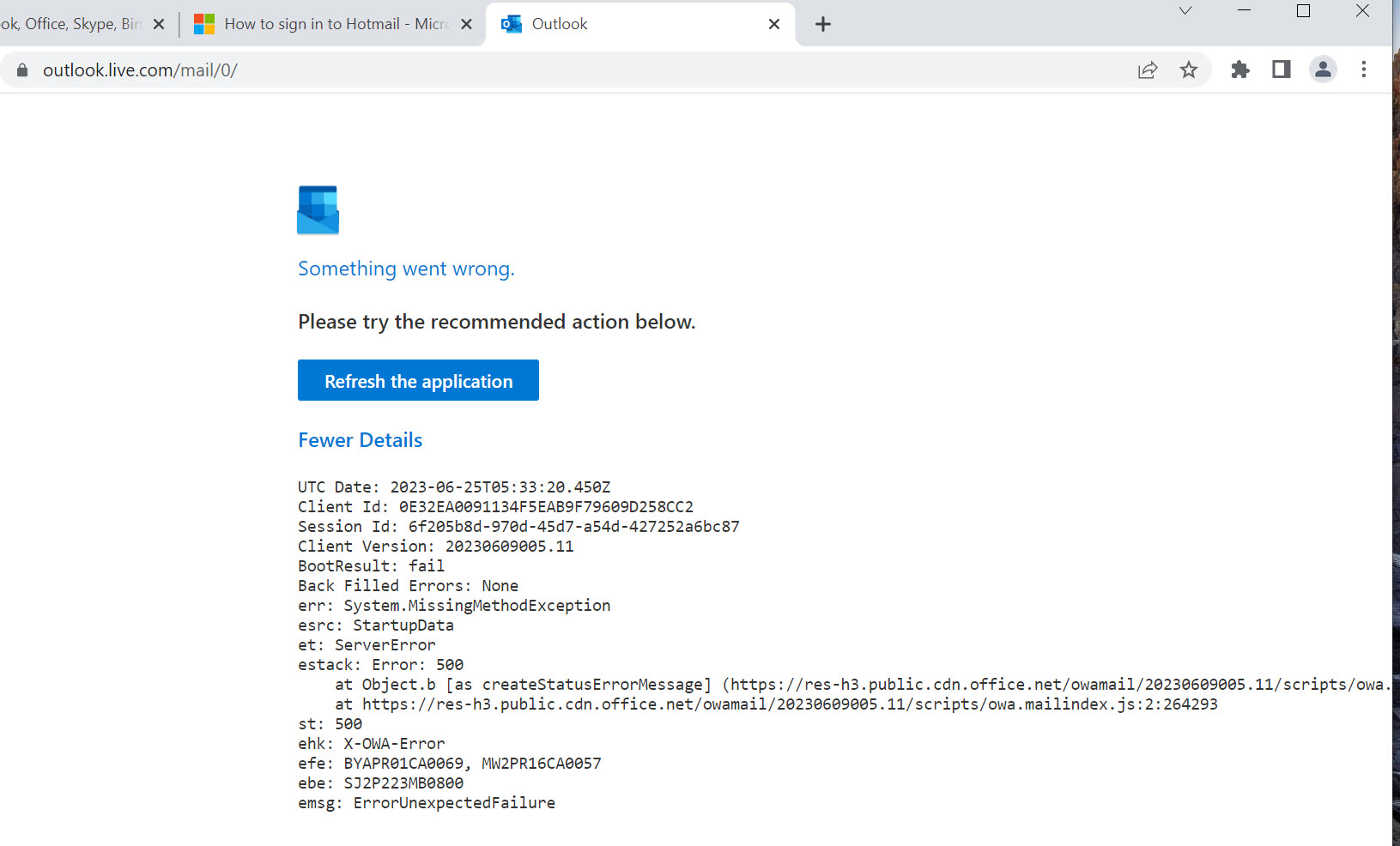The image size is (1400, 846).
Task: Click the Client Version 20230609005.11 line
Action: pos(435,547)
